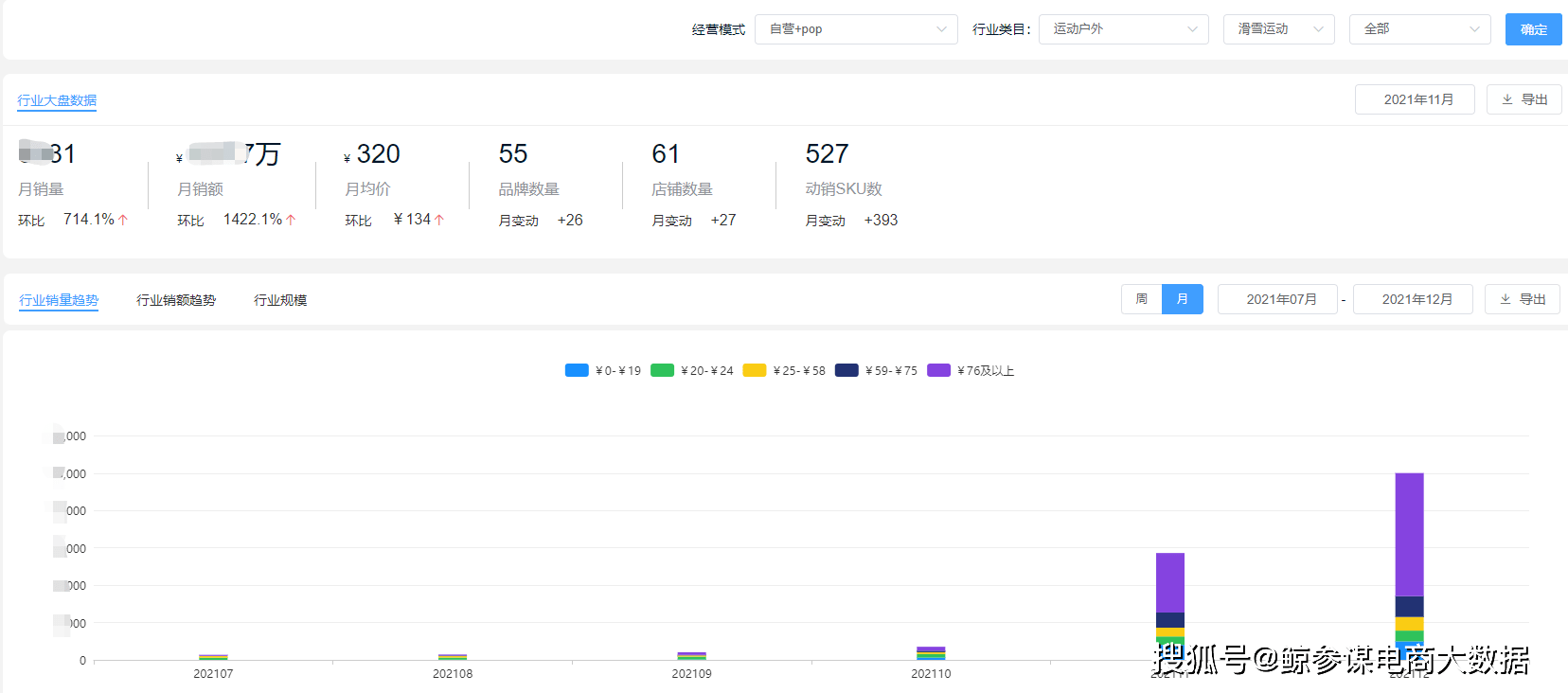Click the 1422.1% 环比 change value
This screenshot has height=693, width=1568.
[x=253, y=219]
